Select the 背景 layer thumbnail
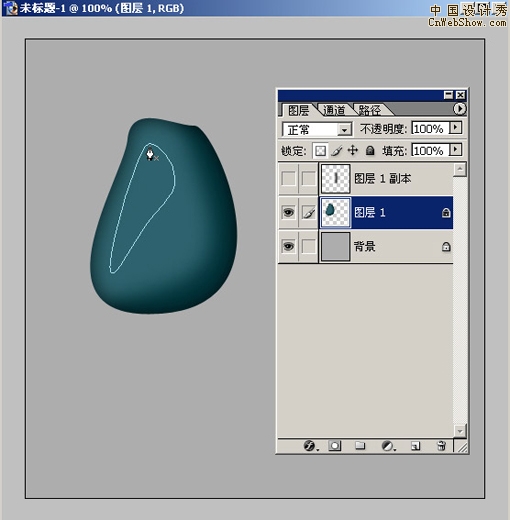Image resolution: width=510 pixels, height=520 pixels. coord(335,246)
